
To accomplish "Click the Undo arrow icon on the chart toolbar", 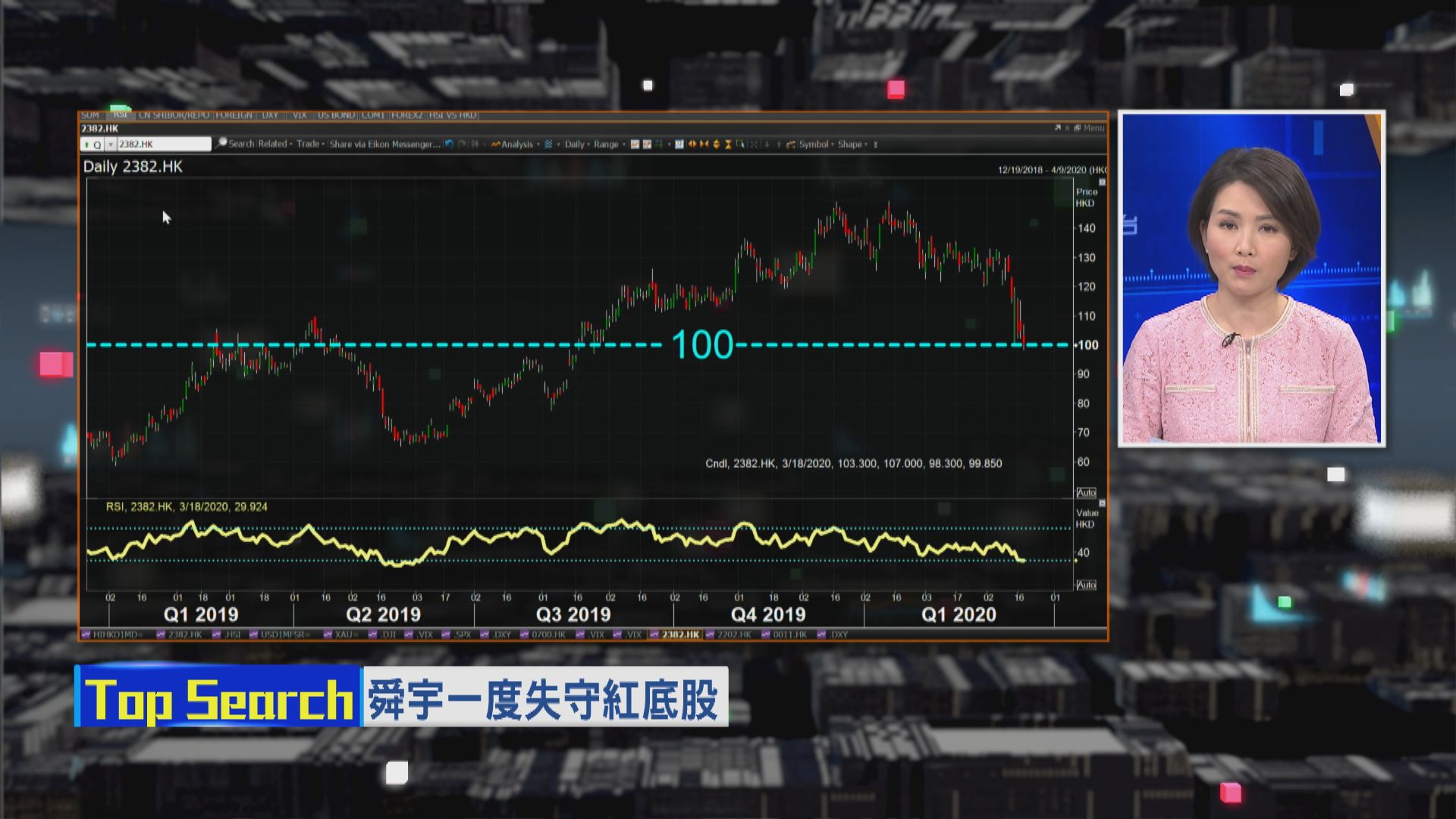I will point(447,143).
